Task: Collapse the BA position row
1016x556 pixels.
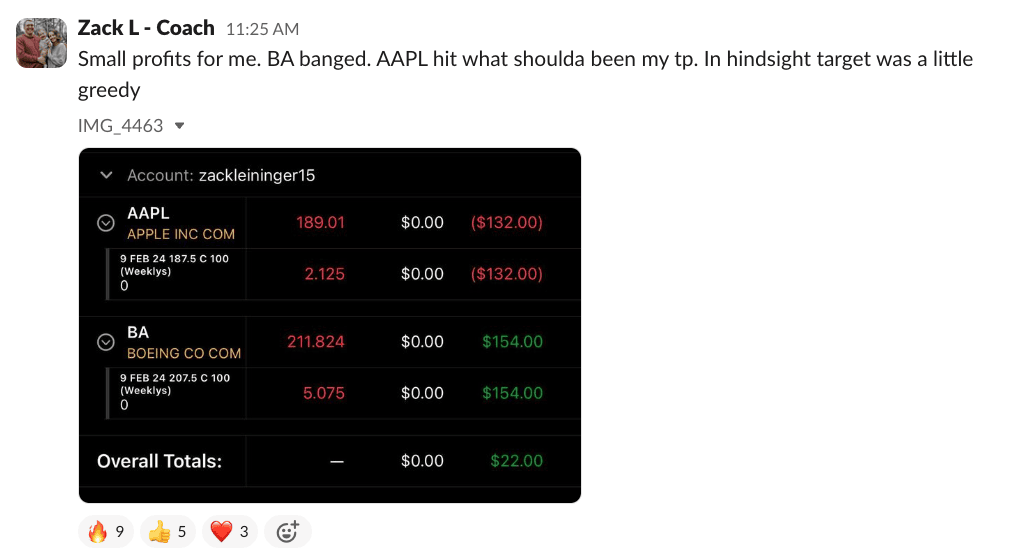Action: (106, 342)
